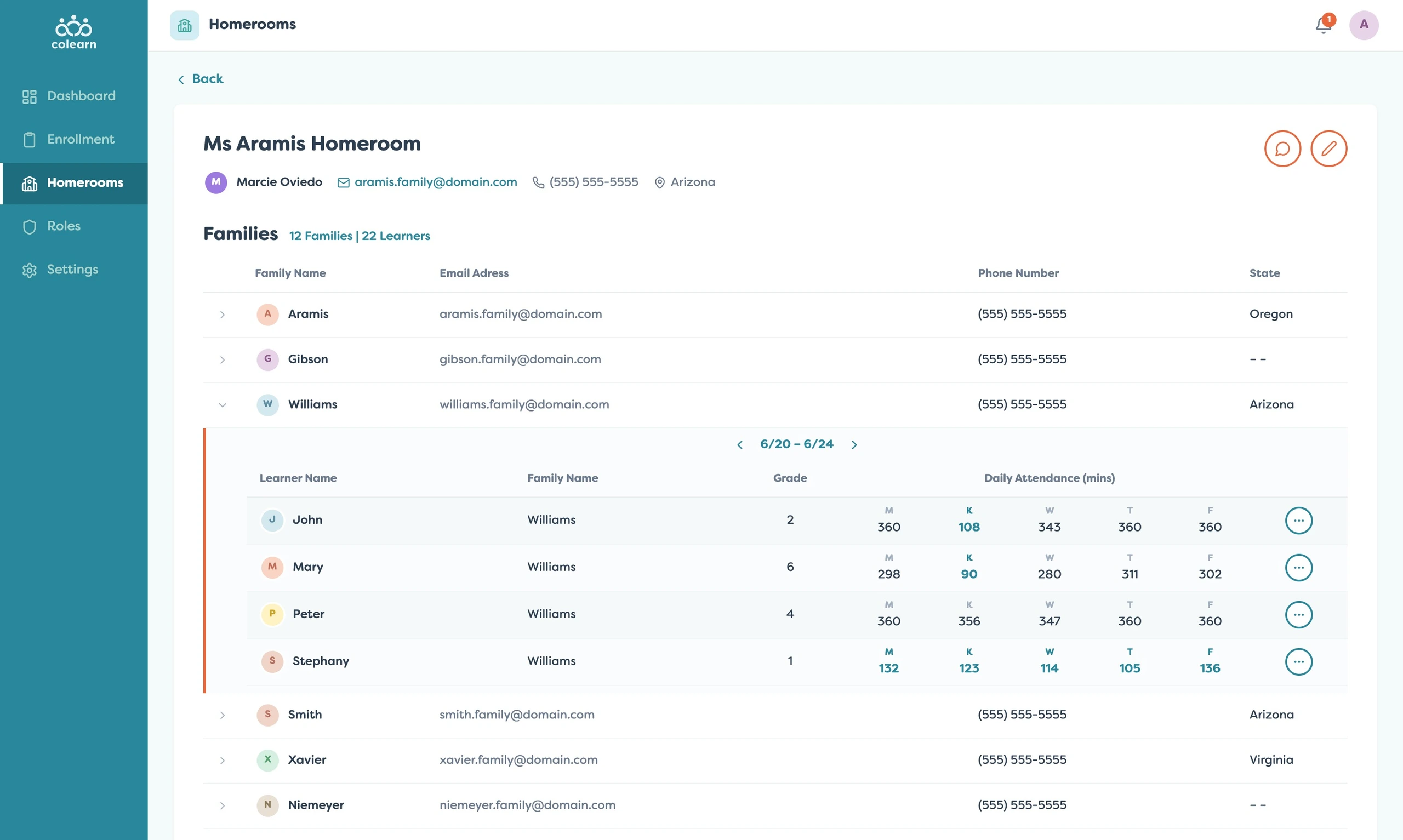This screenshot has width=1403, height=840.
Task: Go to previous week before 6/20
Action: coord(740,445)
